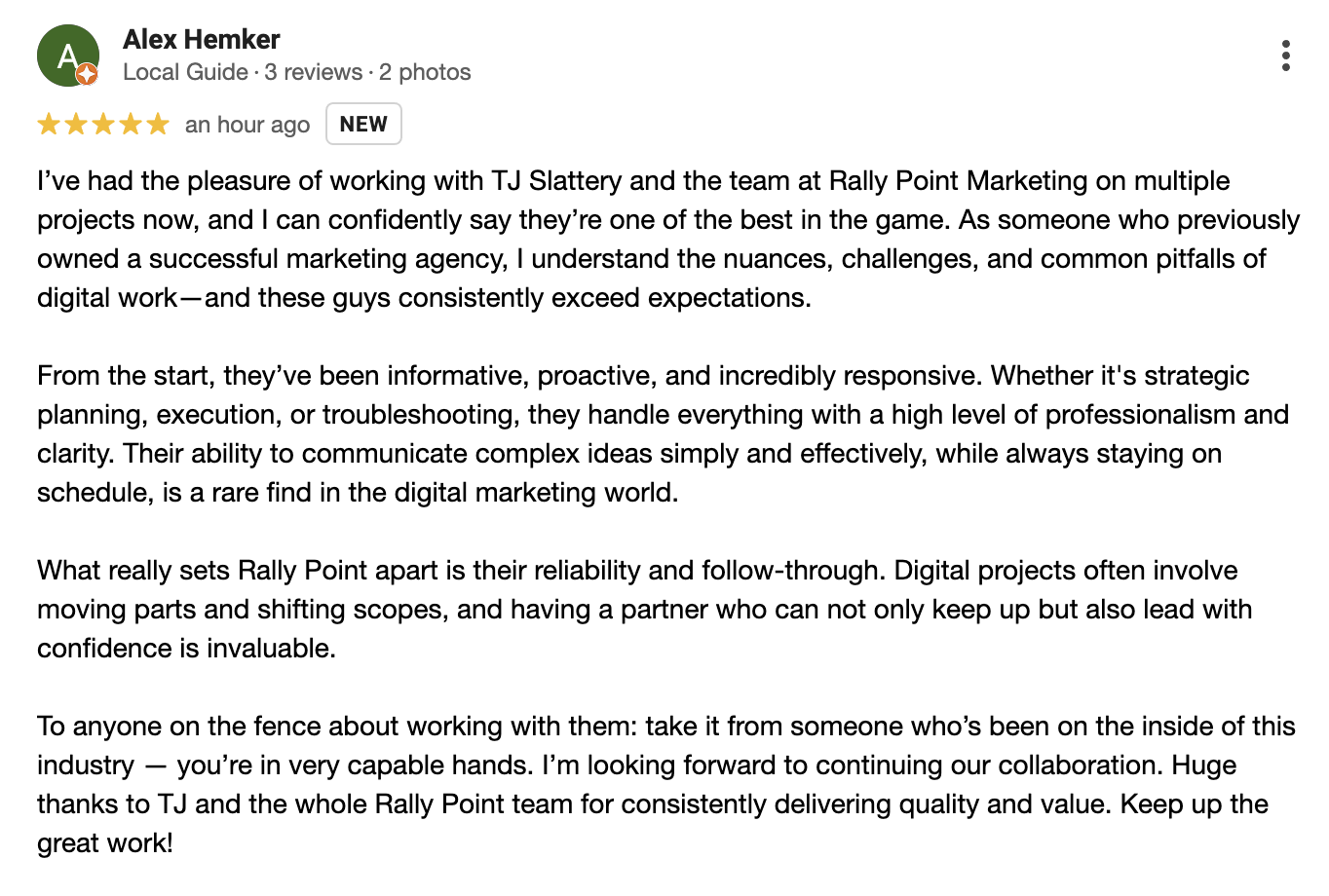1329x896 pixels.
Task: Click the fifth rating star
Action: [x=158, y=125]
